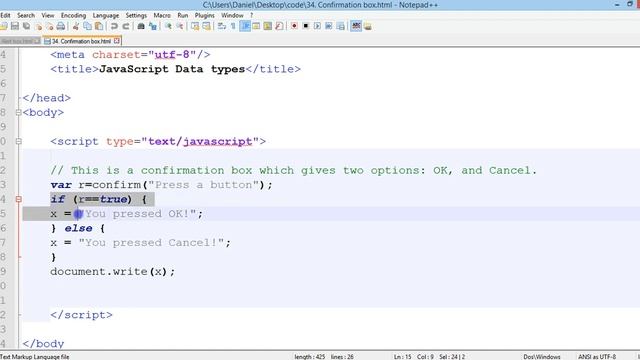
Task: Open the Language menu
Action: pos(106,15)
